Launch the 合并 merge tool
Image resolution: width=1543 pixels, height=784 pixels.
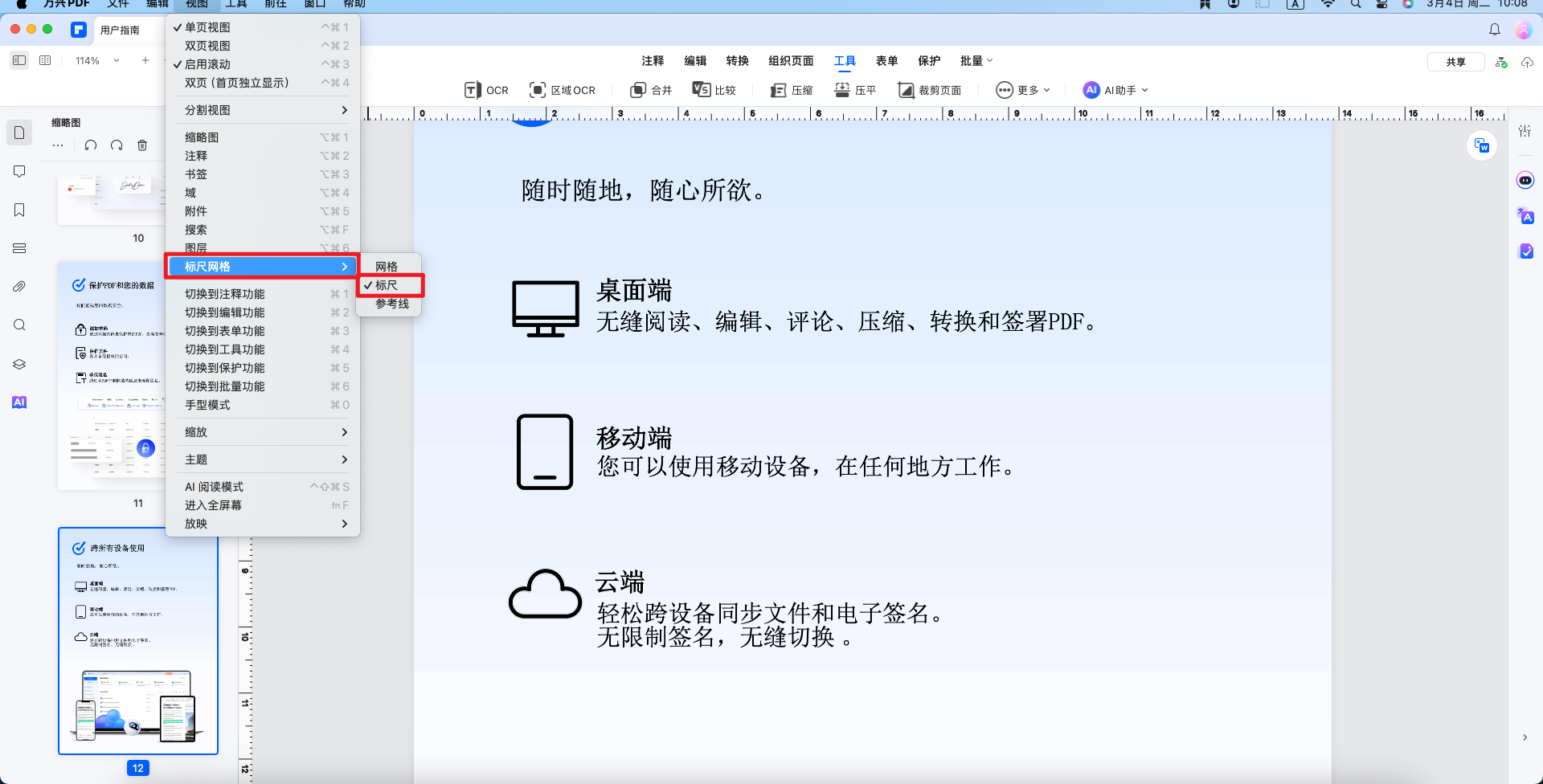tap(651, 90)
